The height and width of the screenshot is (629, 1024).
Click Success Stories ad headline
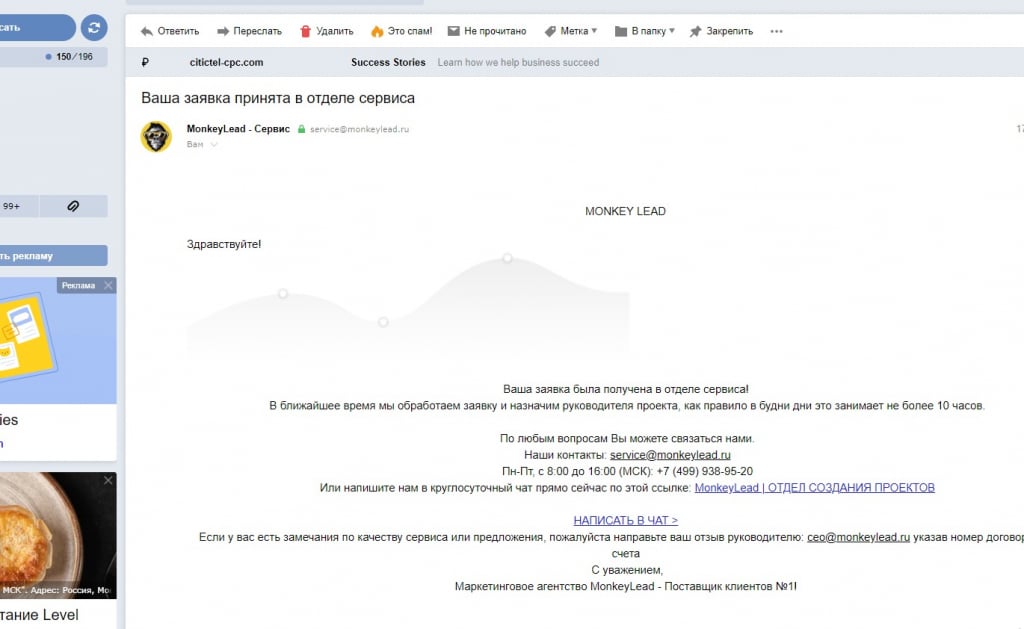point(388,62)
